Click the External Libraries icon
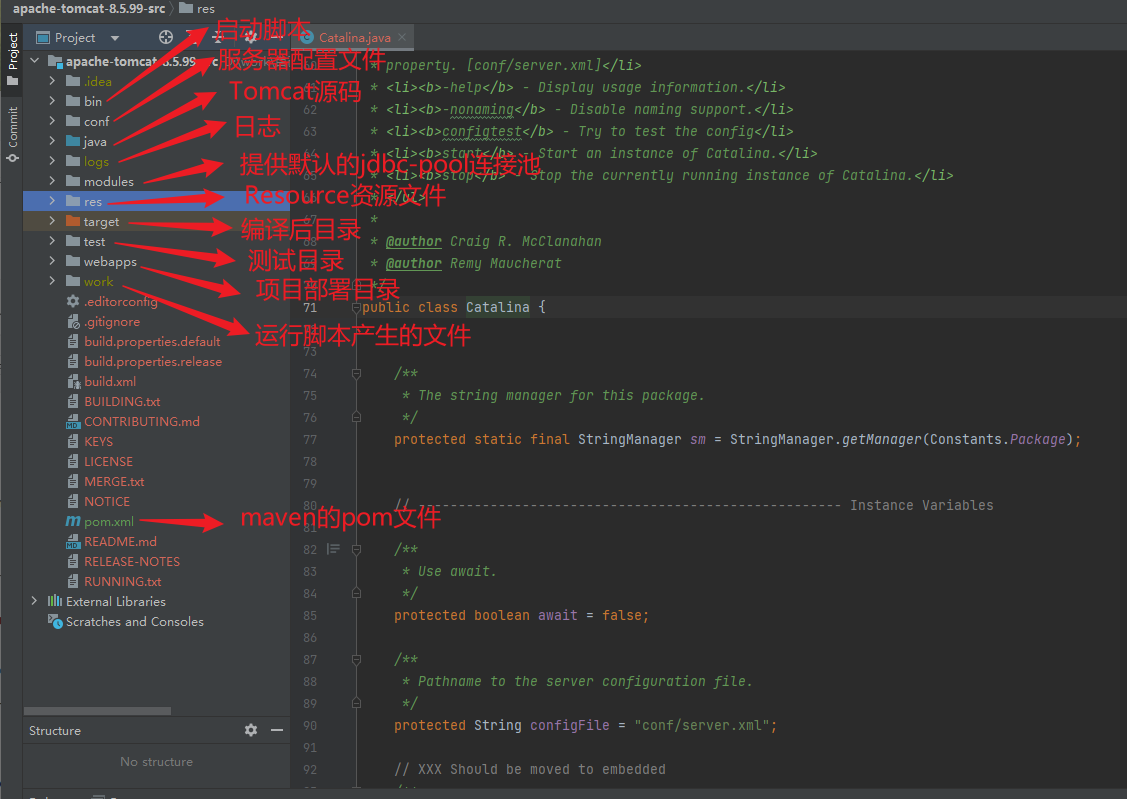This screenshot has width=1127, height=799. click(55, 601)
